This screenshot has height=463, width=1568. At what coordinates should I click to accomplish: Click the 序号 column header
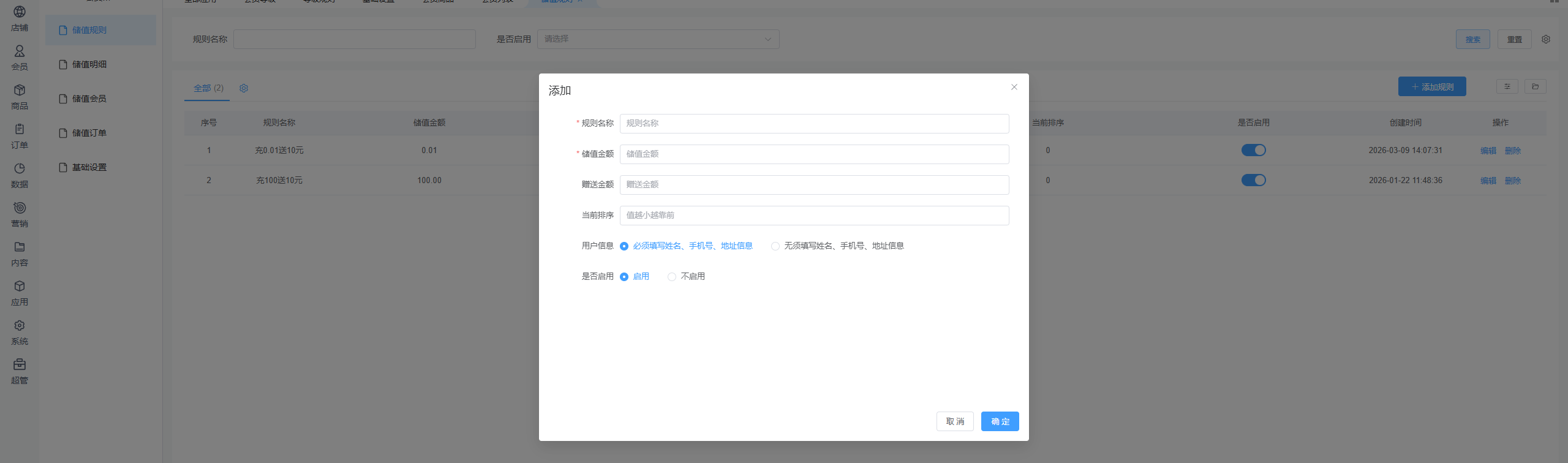209,122
